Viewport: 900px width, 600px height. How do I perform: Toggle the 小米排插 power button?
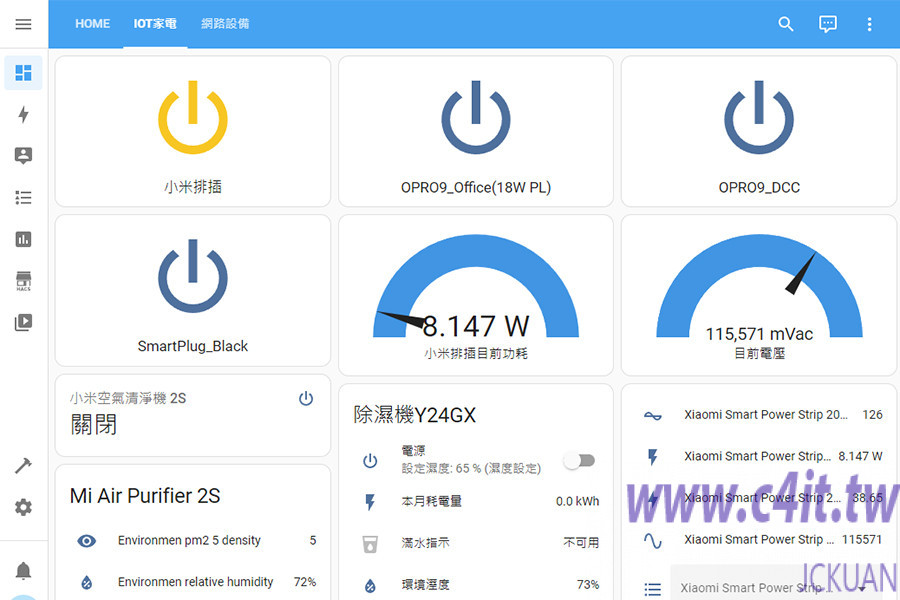tap(193, 117)
